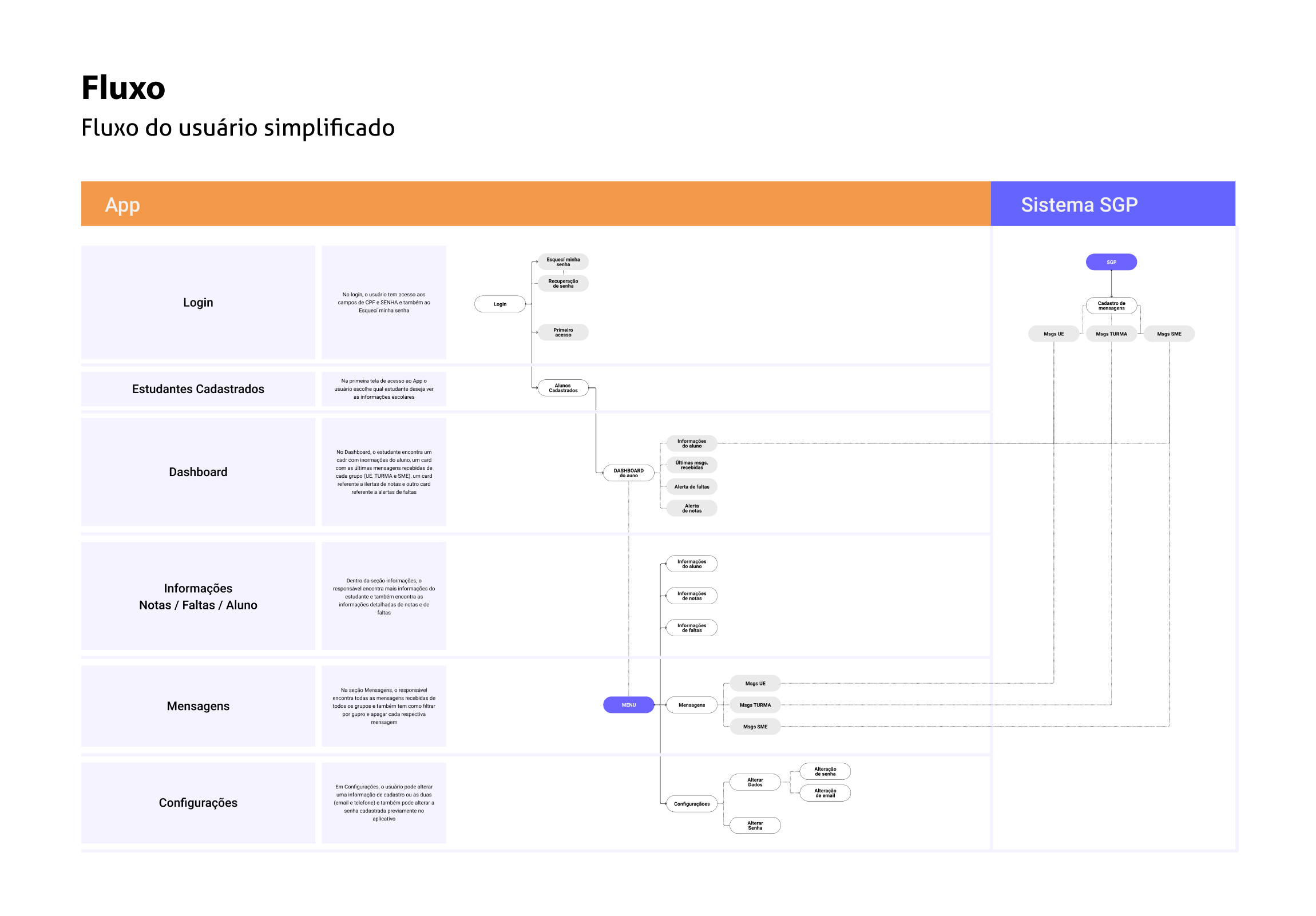Click the purple MENU node
This screenshot has width=1316, height=916.
[629, 705]
